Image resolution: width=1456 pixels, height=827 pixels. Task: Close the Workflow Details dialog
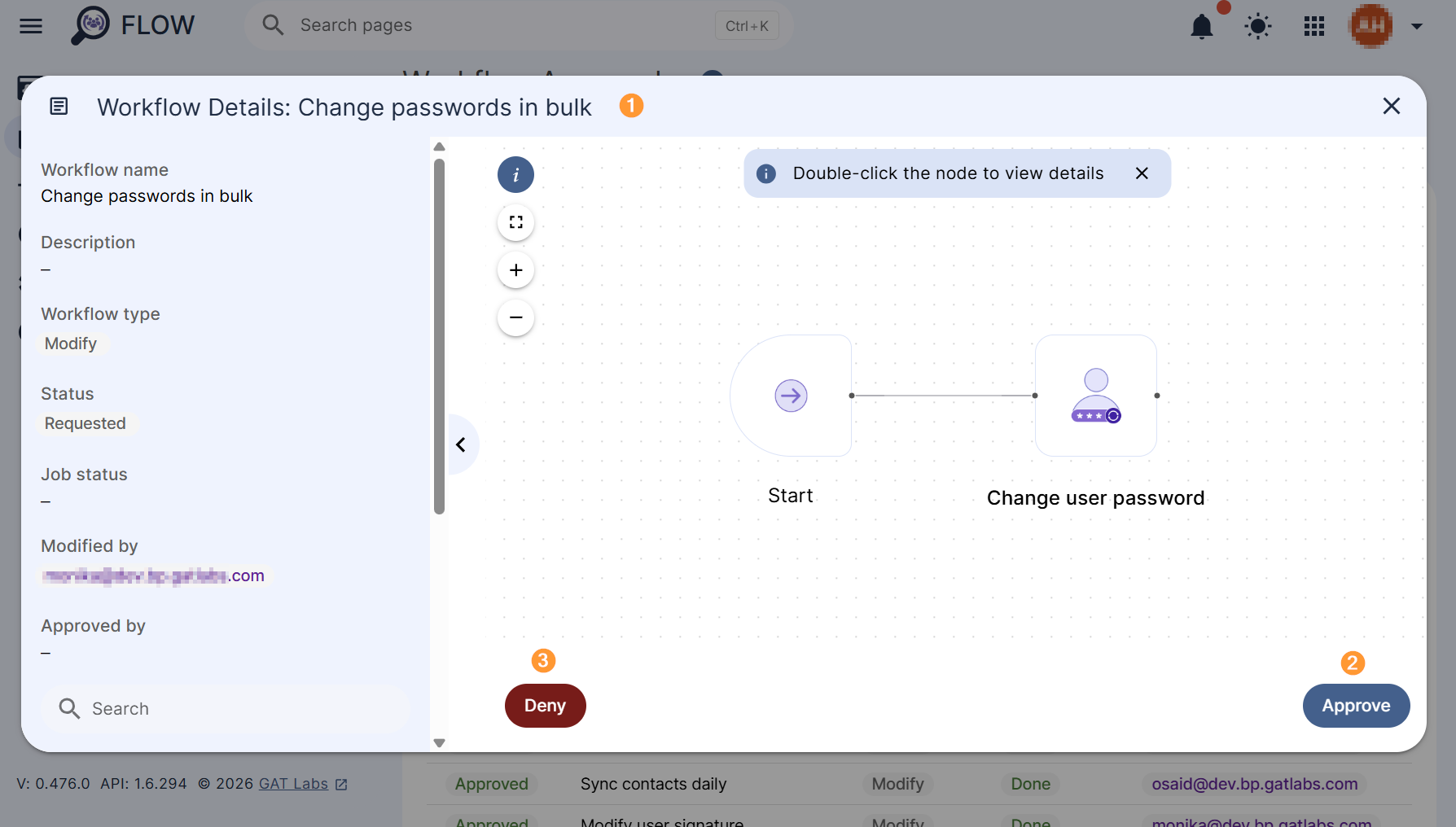(x=1392, y=106)
